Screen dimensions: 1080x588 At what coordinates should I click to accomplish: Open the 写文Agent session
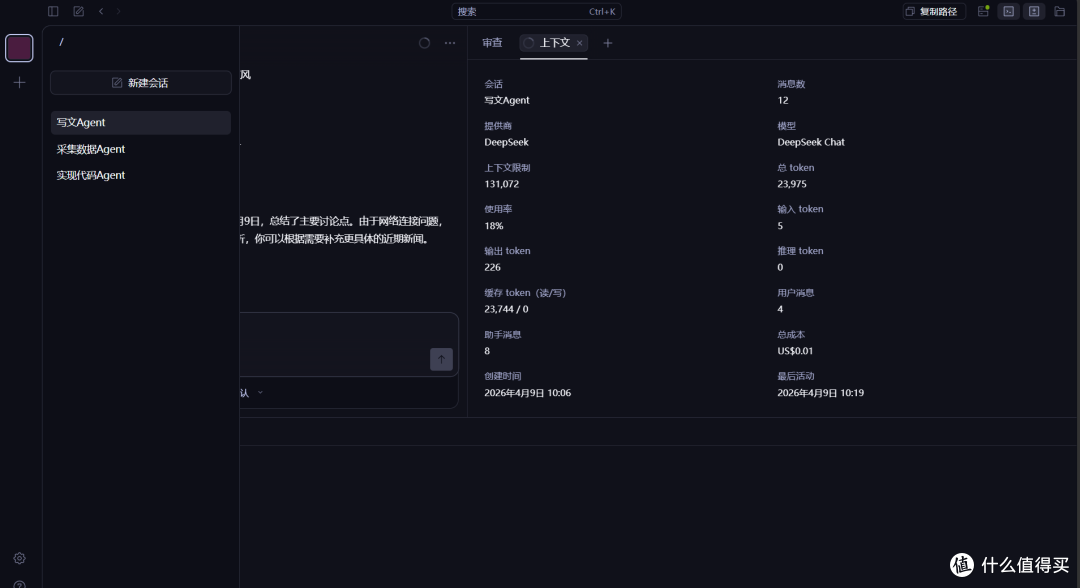[141, 123]
